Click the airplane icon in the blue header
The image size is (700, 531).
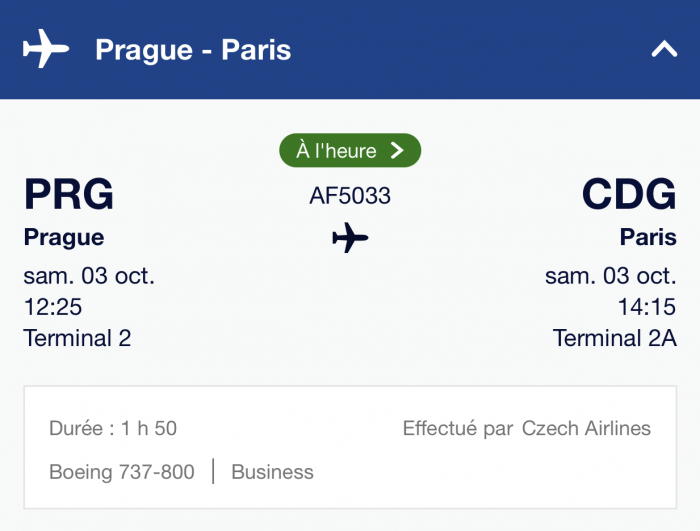tap(46, 48)
